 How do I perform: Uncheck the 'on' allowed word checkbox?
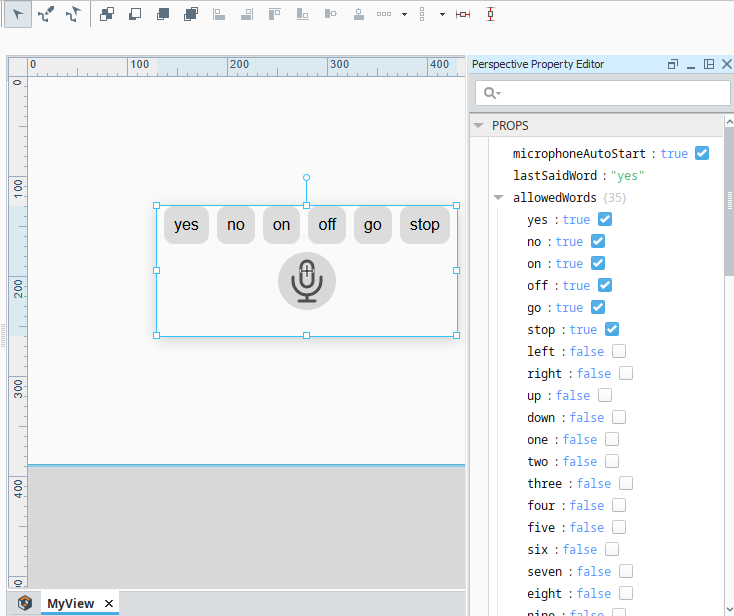(x=598, y=263)
